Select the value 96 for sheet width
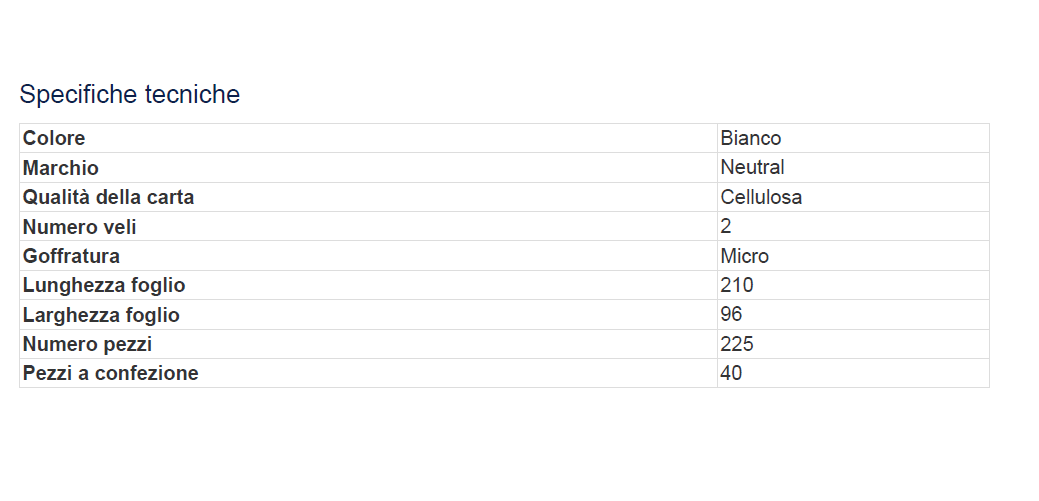The width and height of the screenshot is (1039, 501). (x=731, y=315)
